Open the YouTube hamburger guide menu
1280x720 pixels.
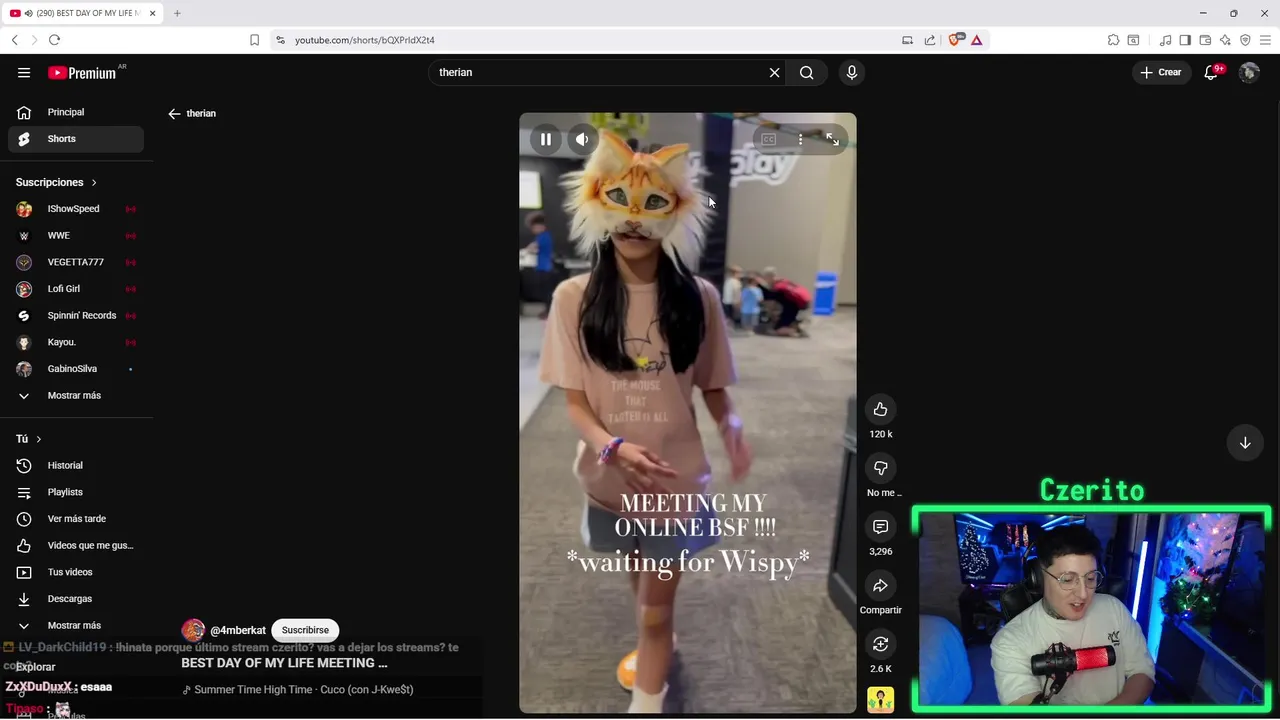click(x=24, y=72)
